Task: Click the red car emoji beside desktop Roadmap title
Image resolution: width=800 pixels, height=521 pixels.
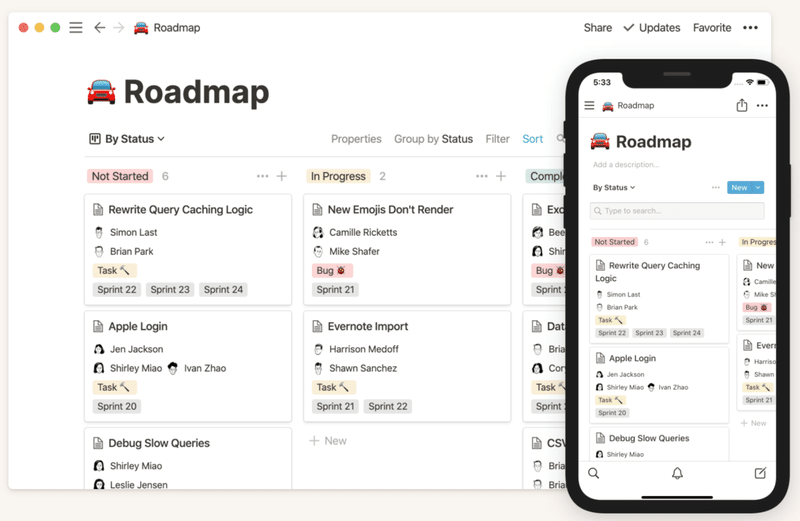Action: pos(101,92)
